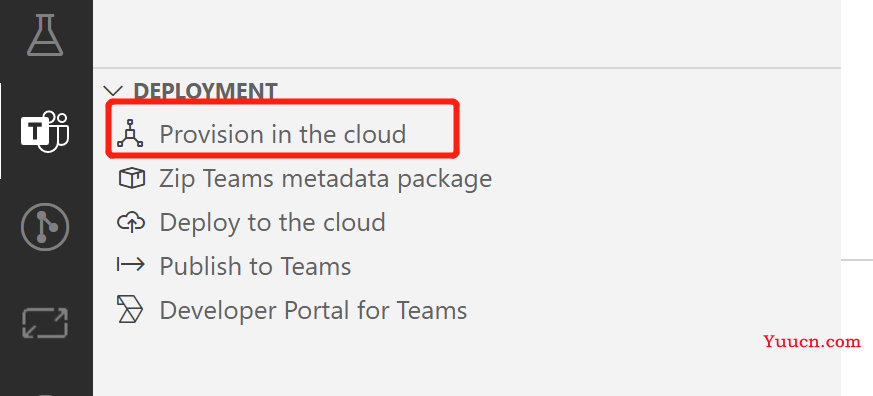Click the vertical border between sidebar and editor
This screenshot has width=873, height=396.
point(840,198)
